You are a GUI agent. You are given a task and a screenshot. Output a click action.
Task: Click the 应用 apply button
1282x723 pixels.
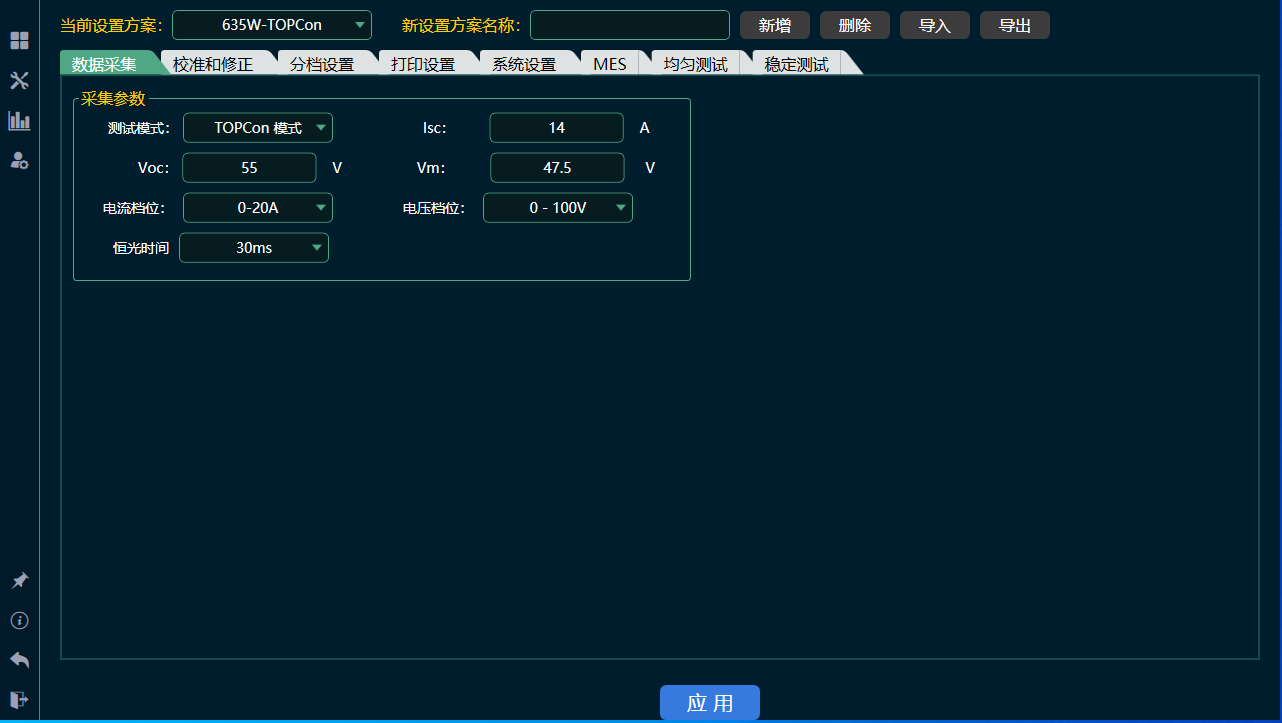click(x=710, y=702)
